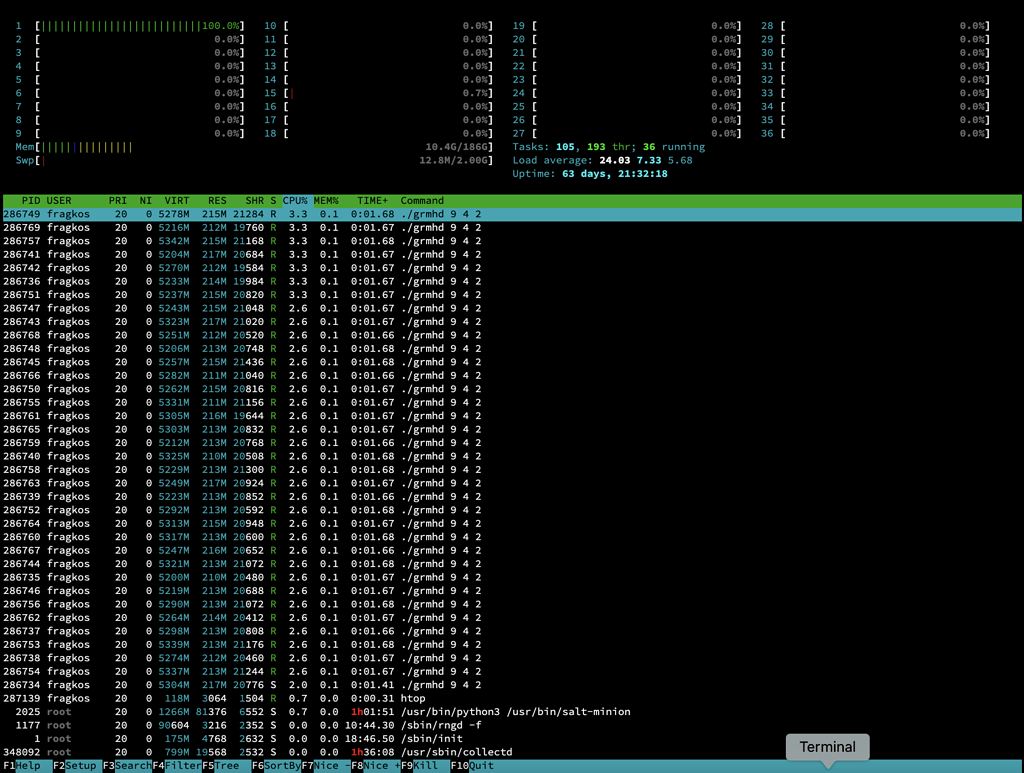Click the Load average line

coord(602,161)
